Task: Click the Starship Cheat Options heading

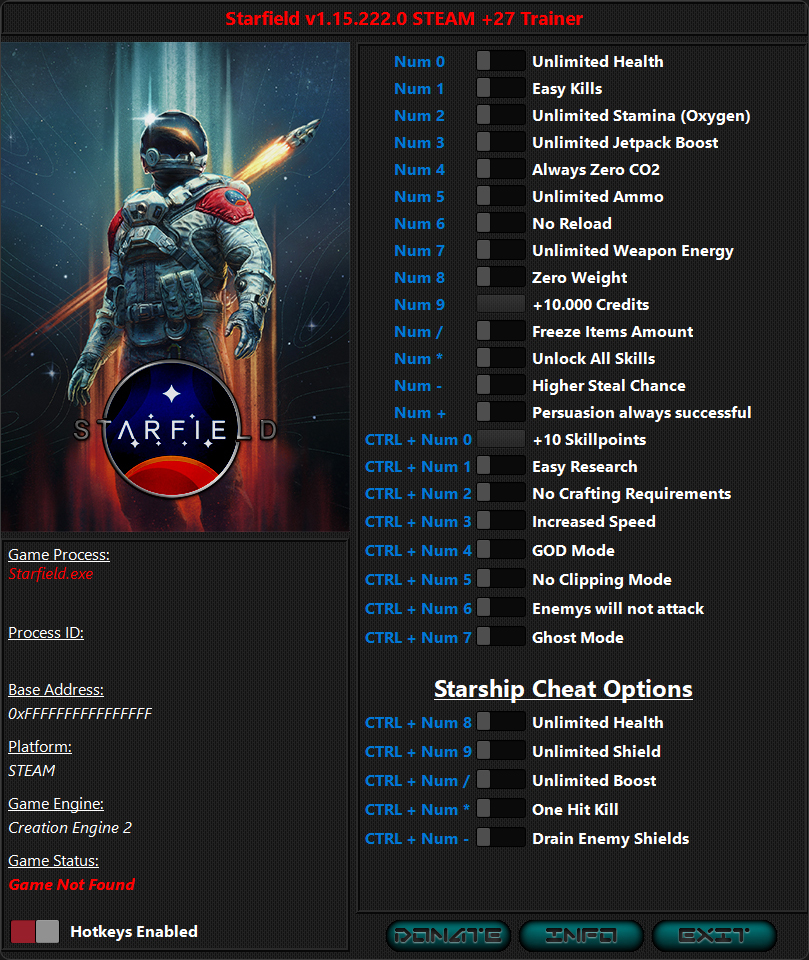Action: point(563,689)
